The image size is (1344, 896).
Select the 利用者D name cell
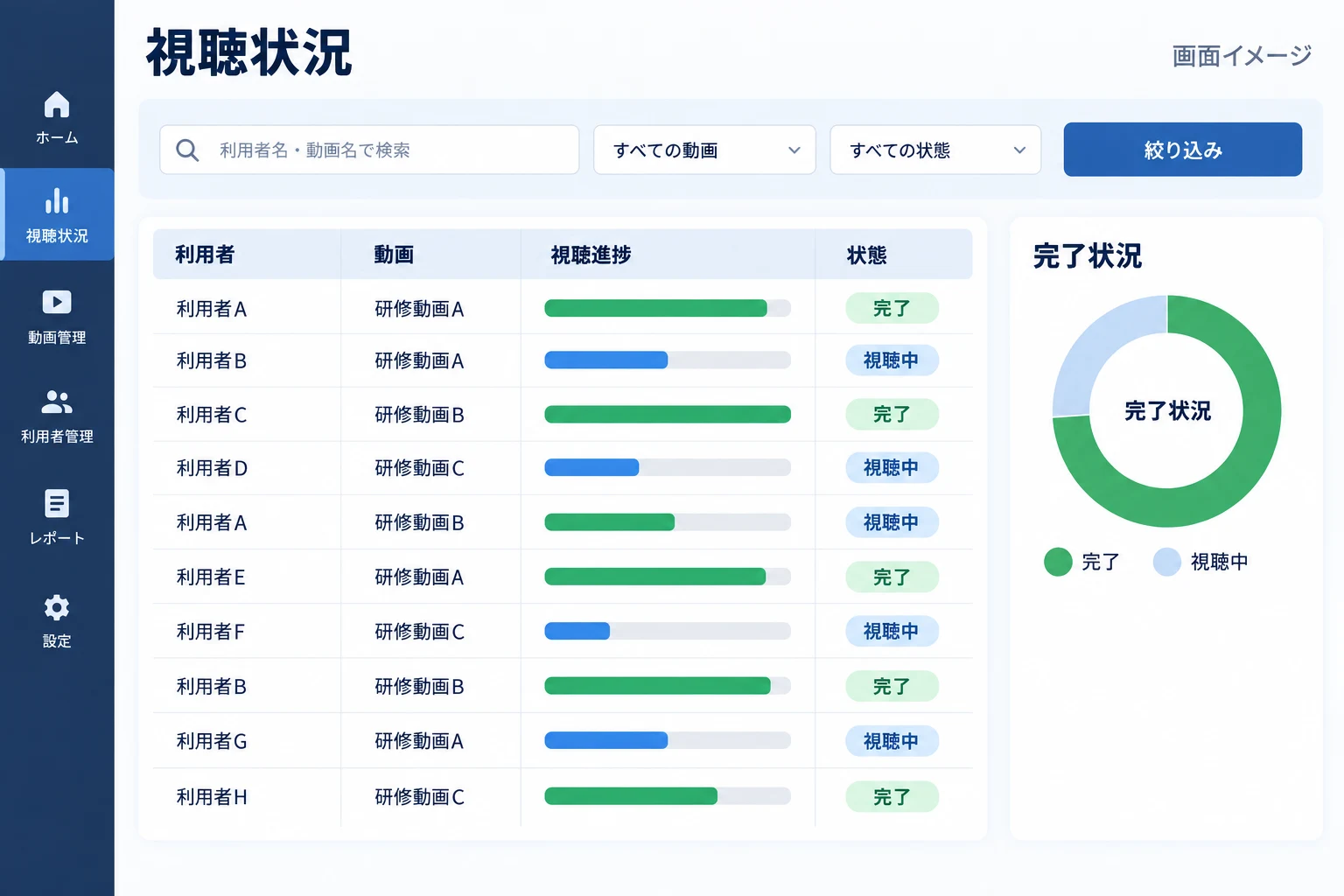(x=212, y=468)
